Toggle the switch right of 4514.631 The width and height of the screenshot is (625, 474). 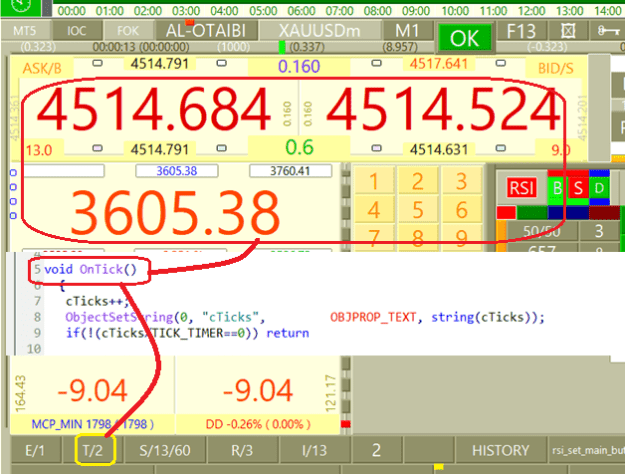501,148
